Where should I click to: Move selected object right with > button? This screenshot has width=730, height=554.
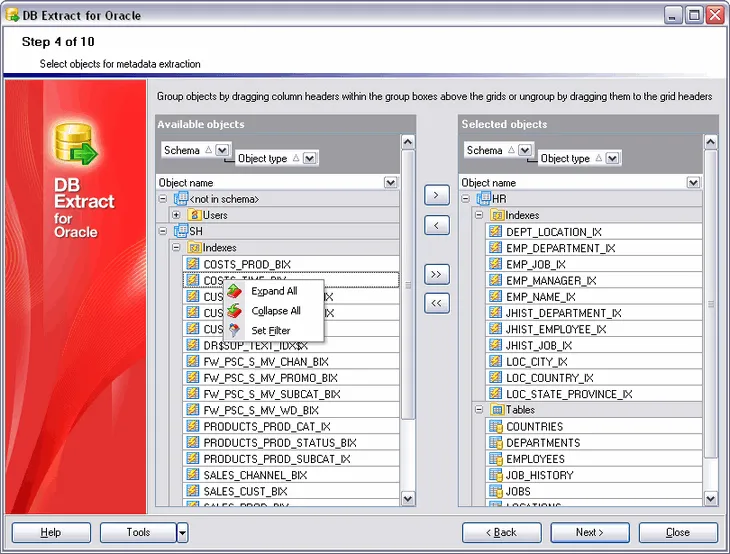(437, 195)
